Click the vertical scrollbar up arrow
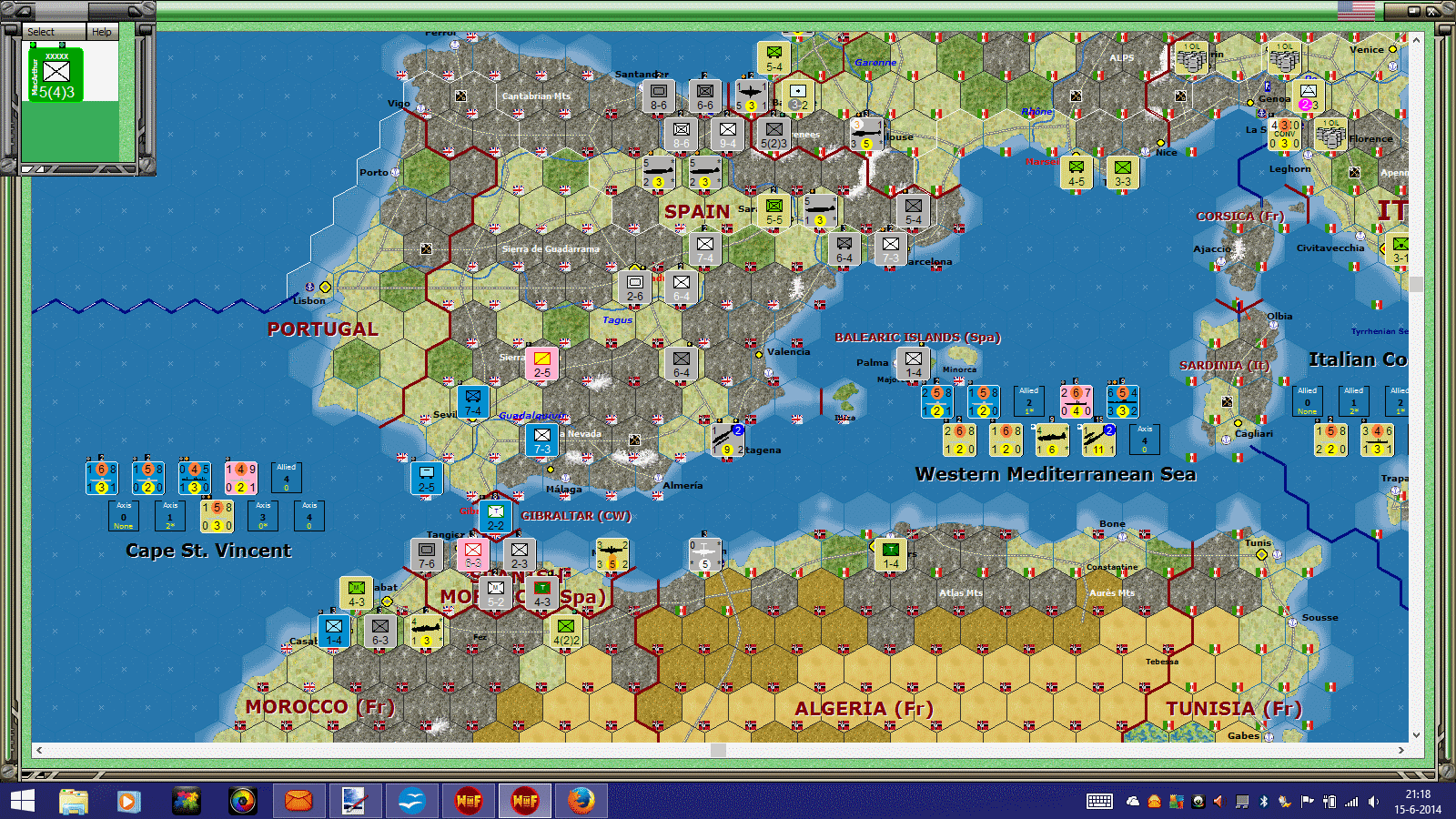The width and height of the screenshot is (1456, 819). tap(1416, 38)
